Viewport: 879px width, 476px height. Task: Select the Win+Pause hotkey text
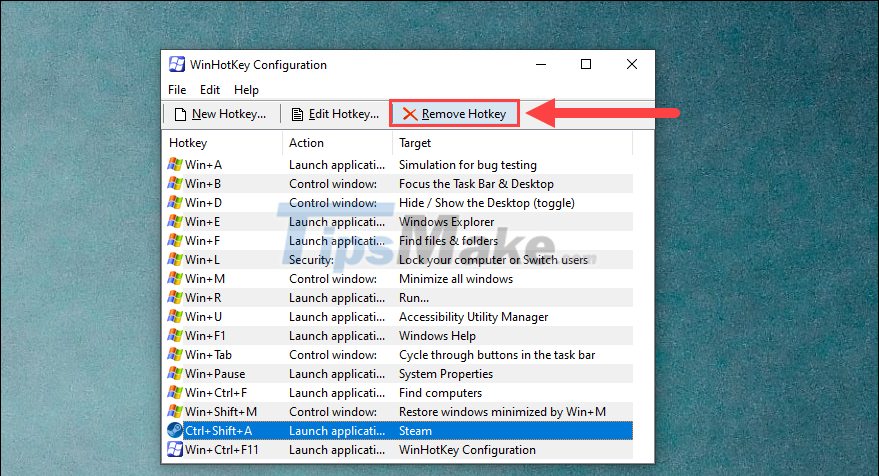(215, 374)
